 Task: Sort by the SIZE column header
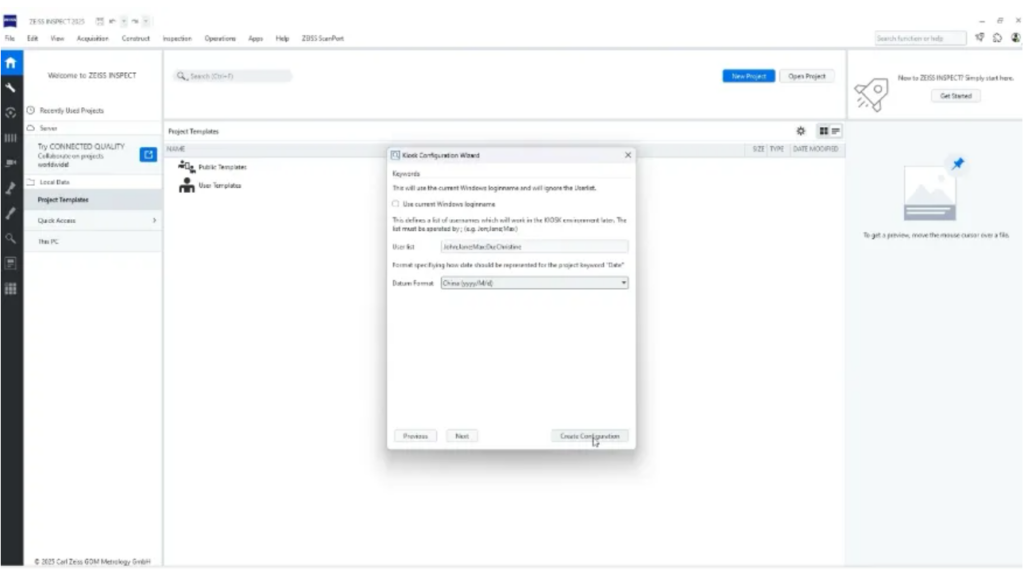758,150
